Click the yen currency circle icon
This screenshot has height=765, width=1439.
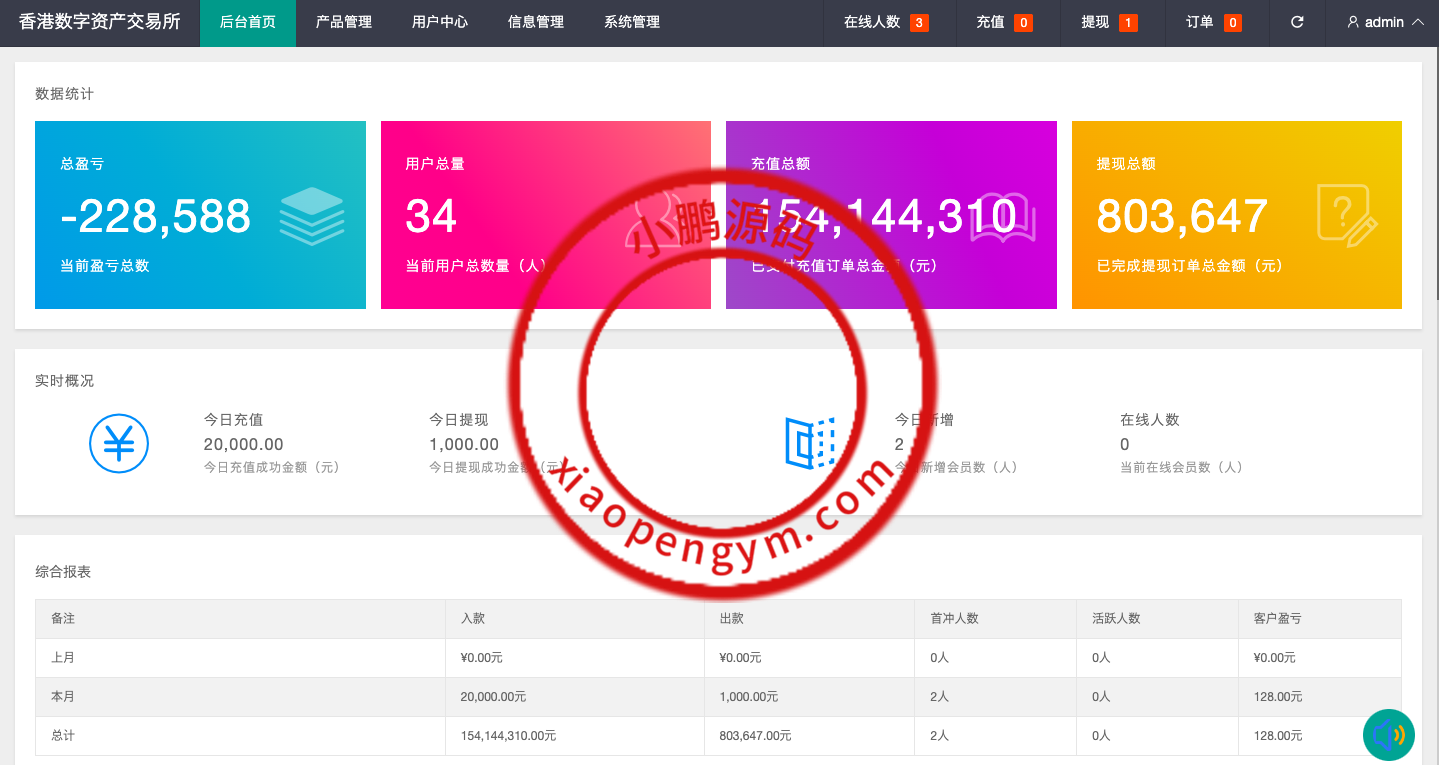pos(119,443)
